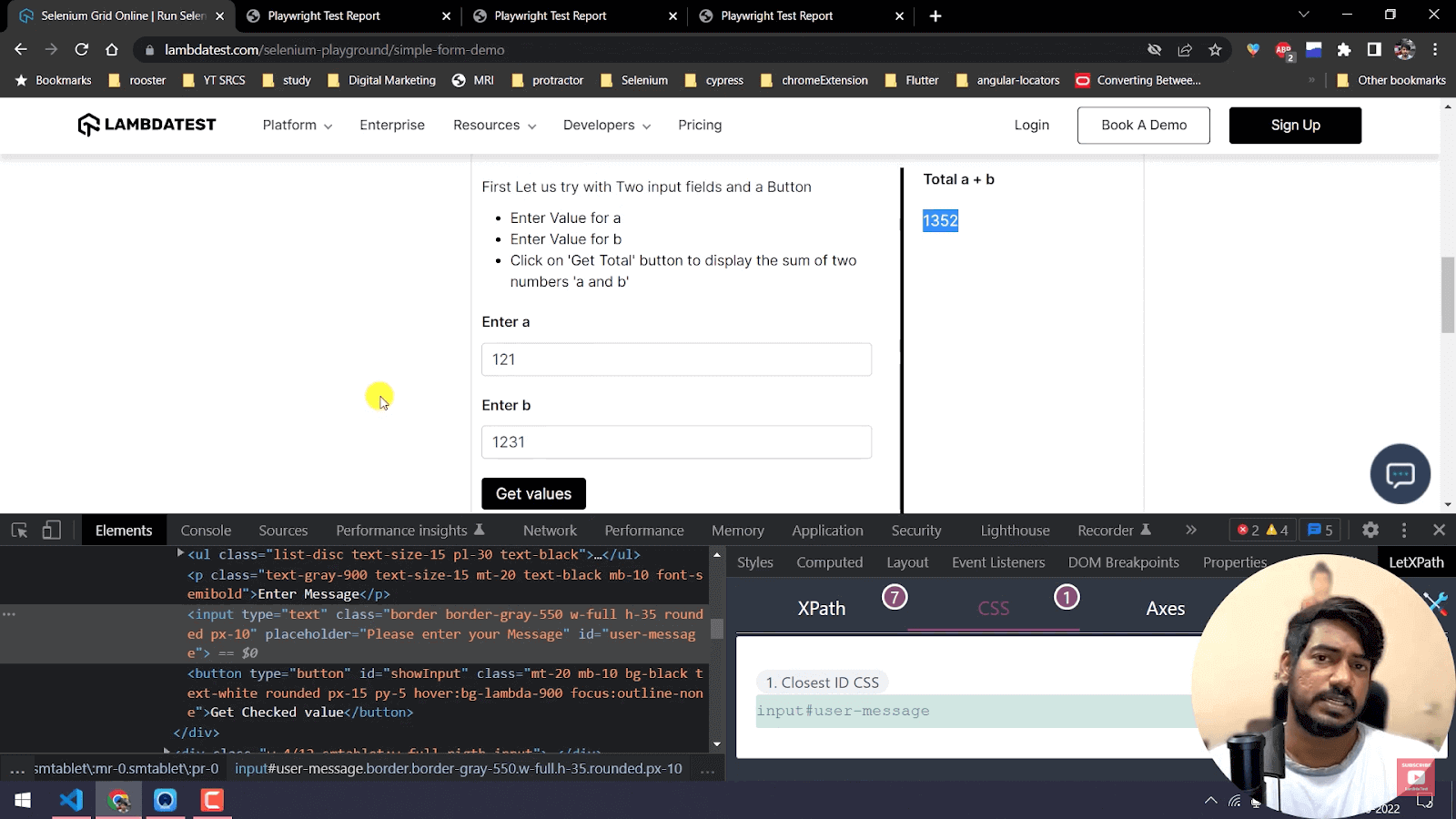Switch to the Console tab
This screenshot has height=819, width=1456.
click(x=206, y=530)
